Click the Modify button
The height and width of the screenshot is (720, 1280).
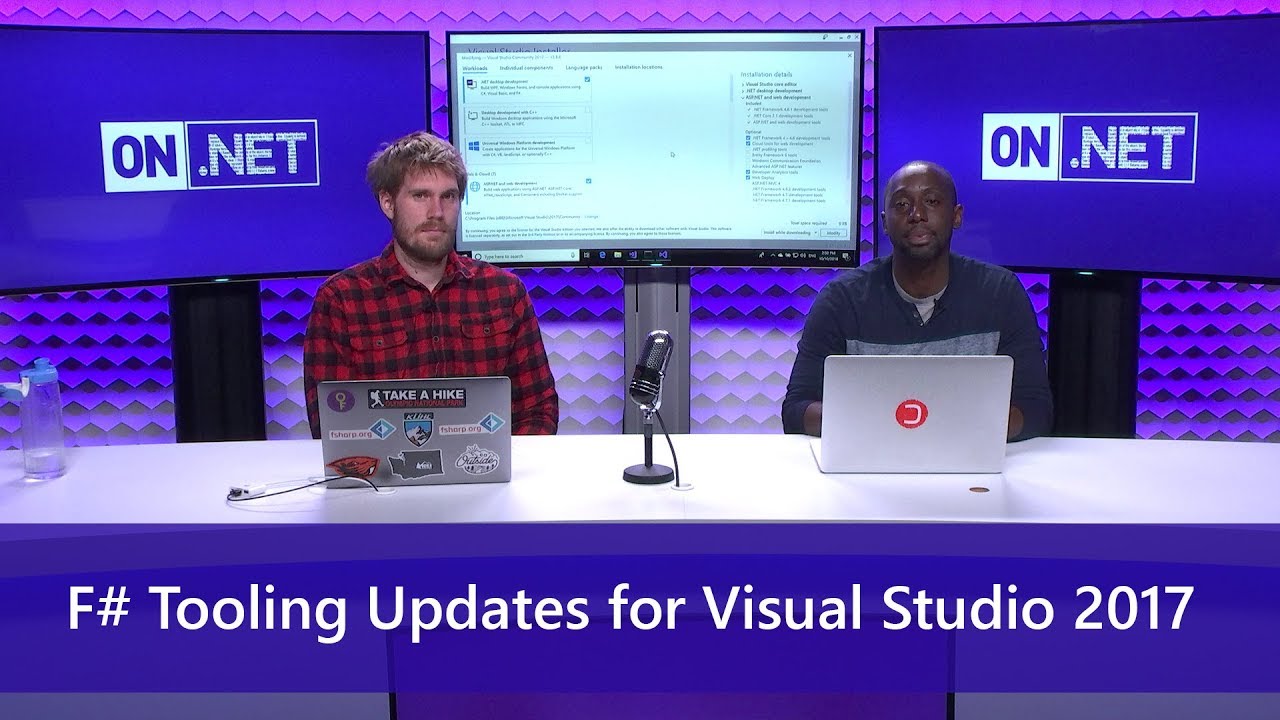pyautogui.click(x=833, y=233)
